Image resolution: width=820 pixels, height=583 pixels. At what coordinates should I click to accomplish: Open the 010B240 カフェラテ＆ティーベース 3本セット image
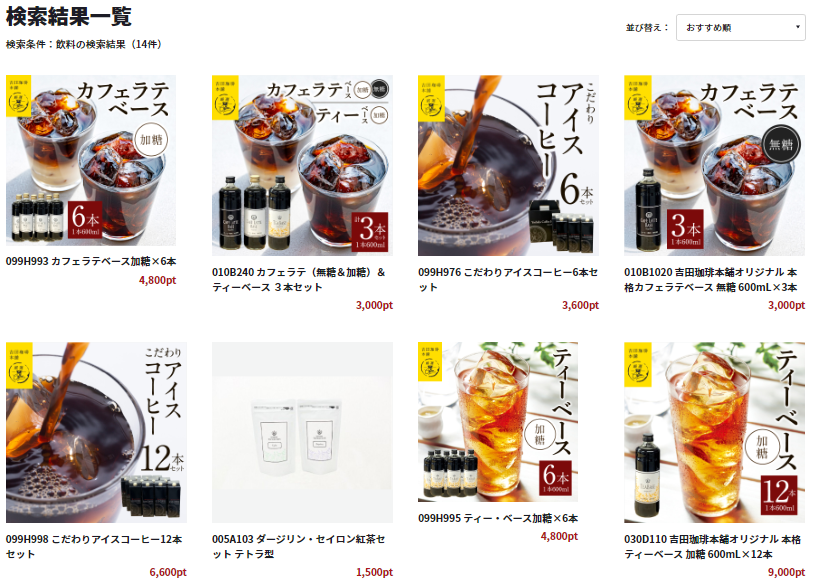click(x=302, y=165)
